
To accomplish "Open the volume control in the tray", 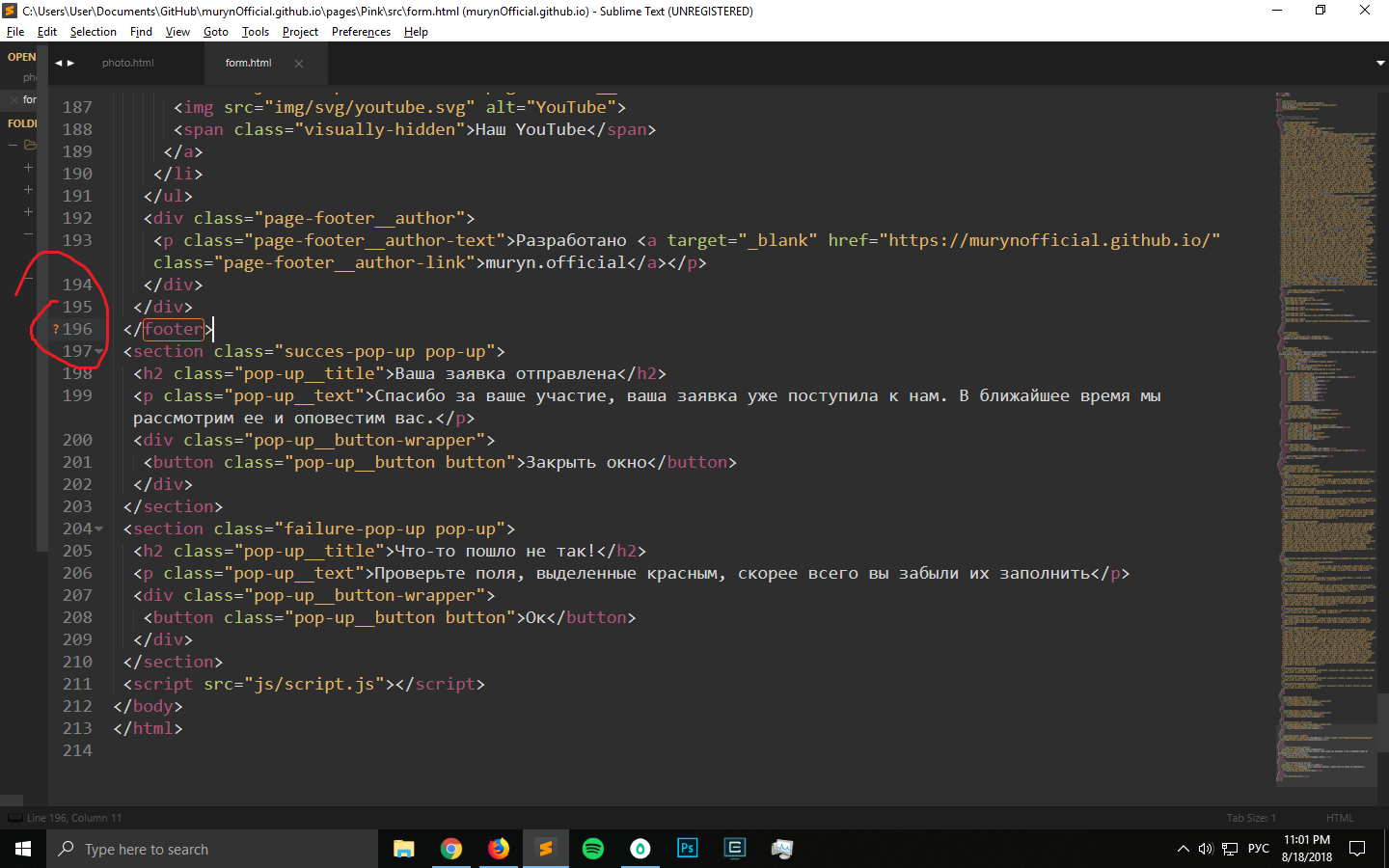I will pos(1206,849).
